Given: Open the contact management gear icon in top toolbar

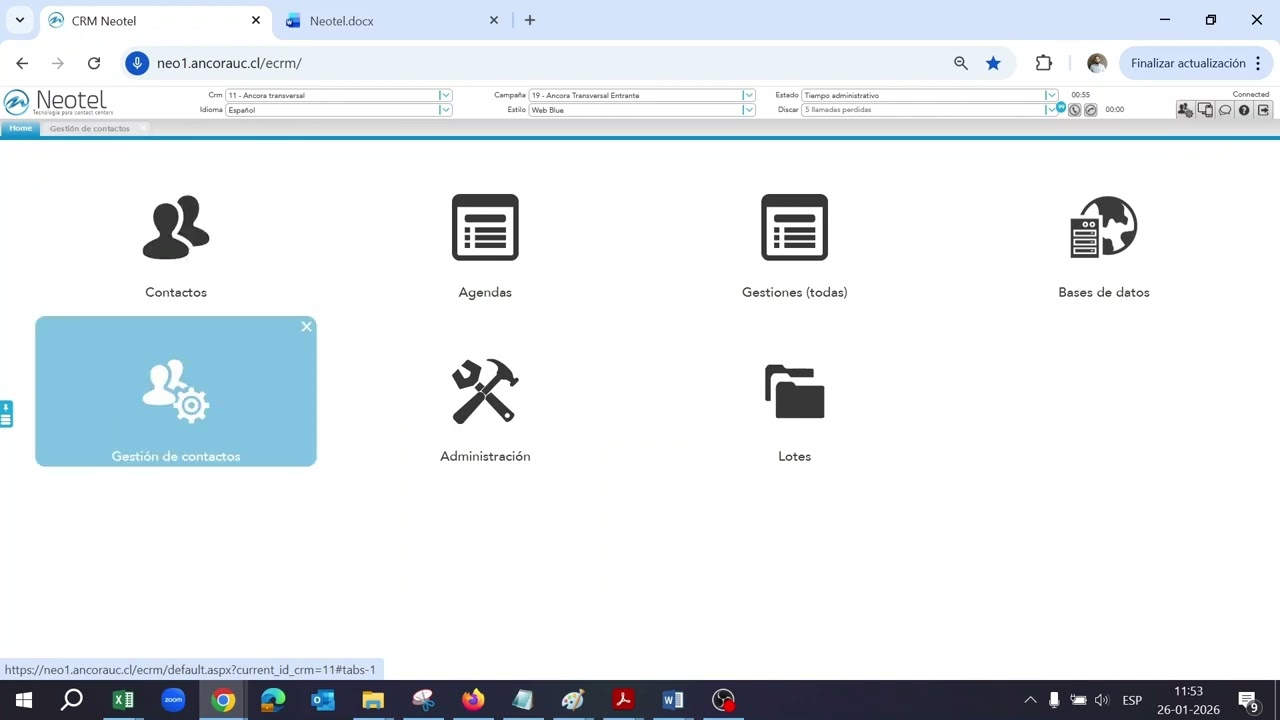Looking at the screenshot, I should [x=1185, y=110].
